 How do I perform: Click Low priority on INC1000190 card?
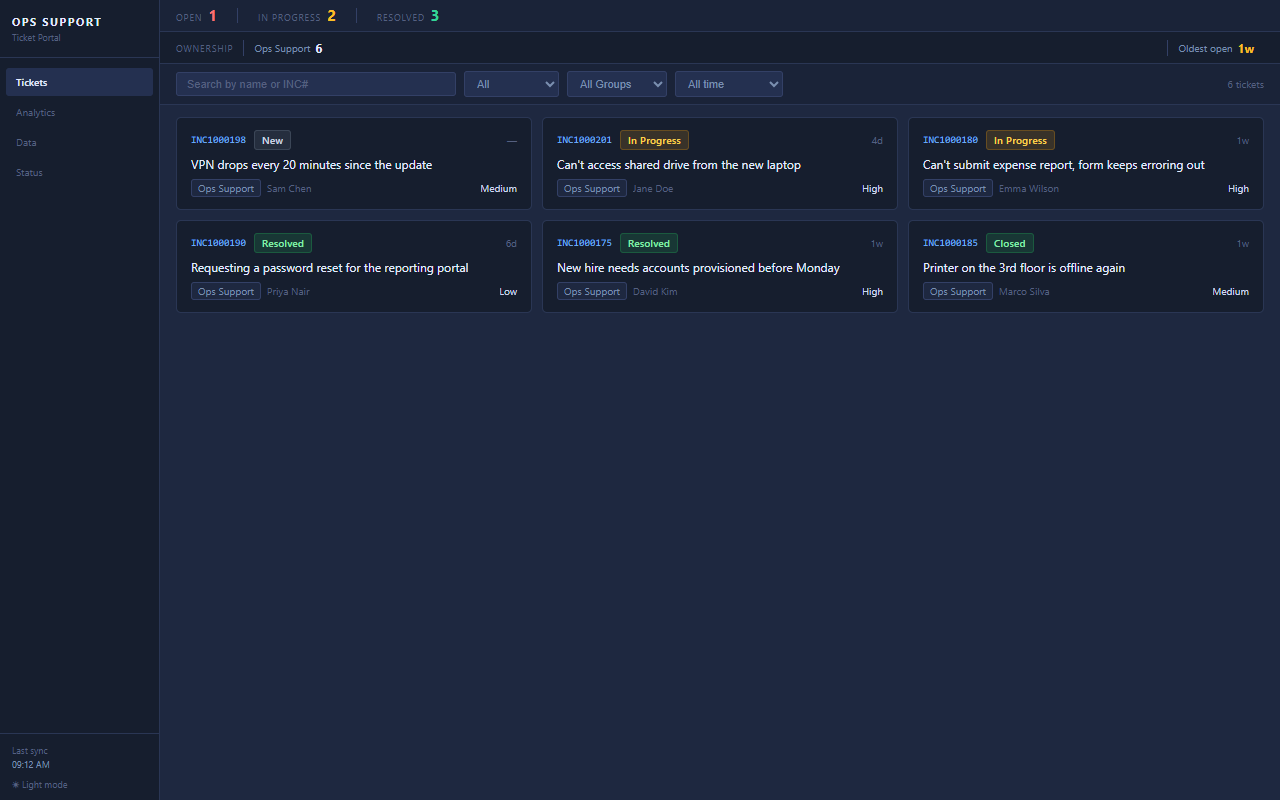pos(509,292)
